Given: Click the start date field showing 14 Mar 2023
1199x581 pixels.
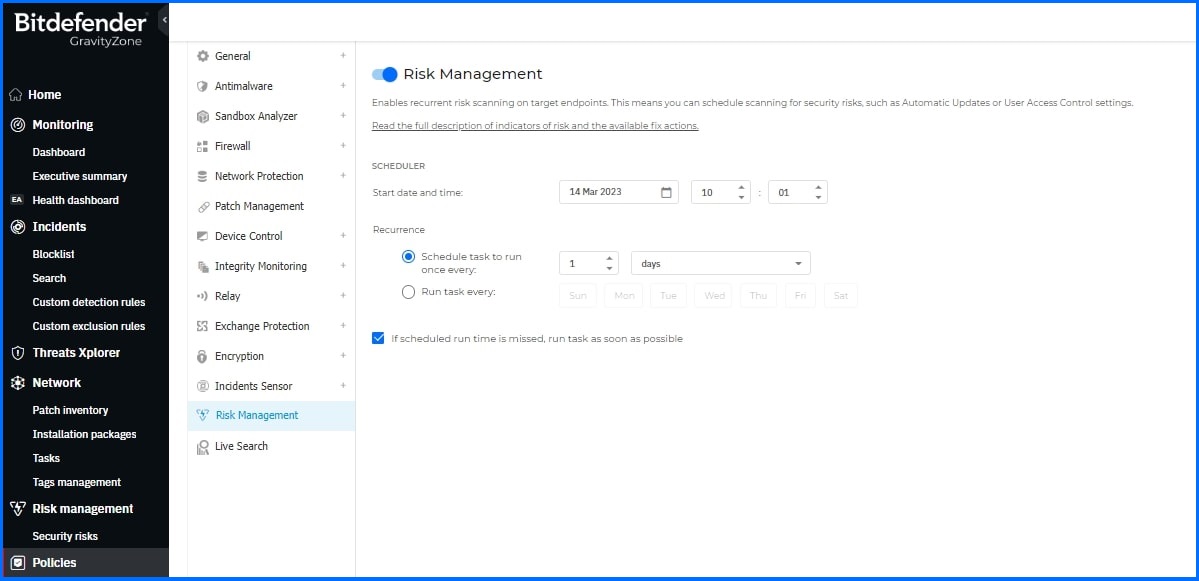Looking at the screenshot, I should pyautogui.click(x=619, y=192).
